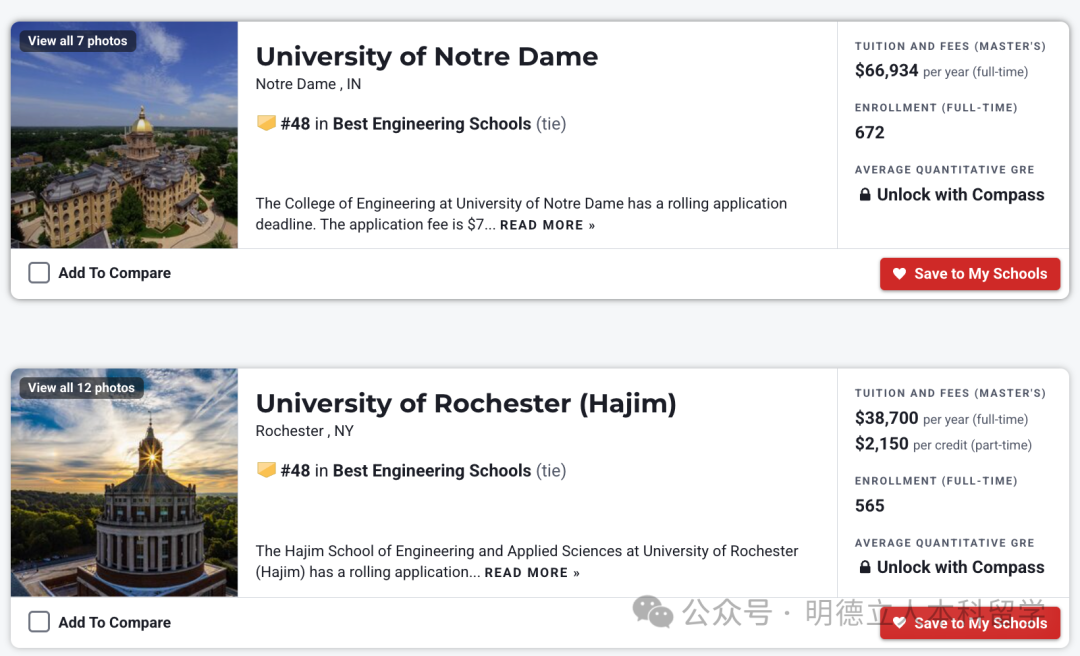Open University of Notre Dame title link
Viewport: 1080px width, 656px height.
click(426, 57)
